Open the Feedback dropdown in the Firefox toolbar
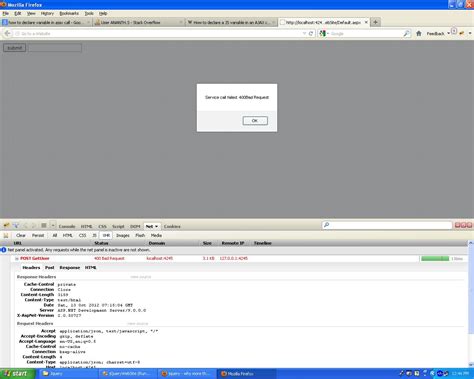The height and width of the screenshot is (379, 474). 438,33
